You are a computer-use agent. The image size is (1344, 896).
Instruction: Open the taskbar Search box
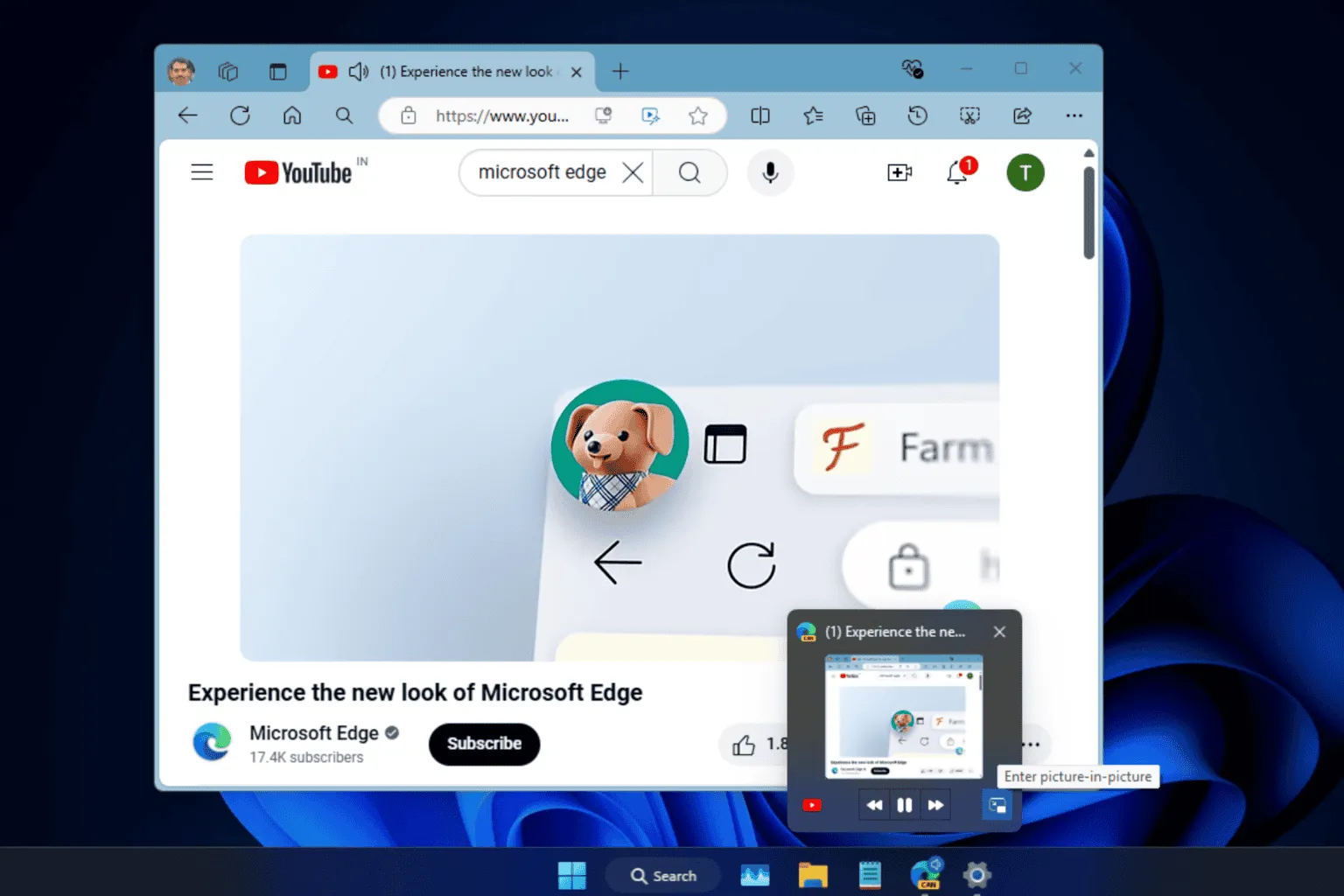[x=664, y=876]
